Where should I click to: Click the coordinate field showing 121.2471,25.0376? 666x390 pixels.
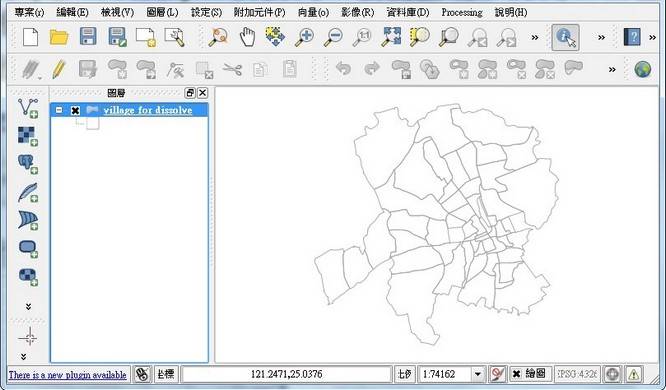[x=286, y=374]
